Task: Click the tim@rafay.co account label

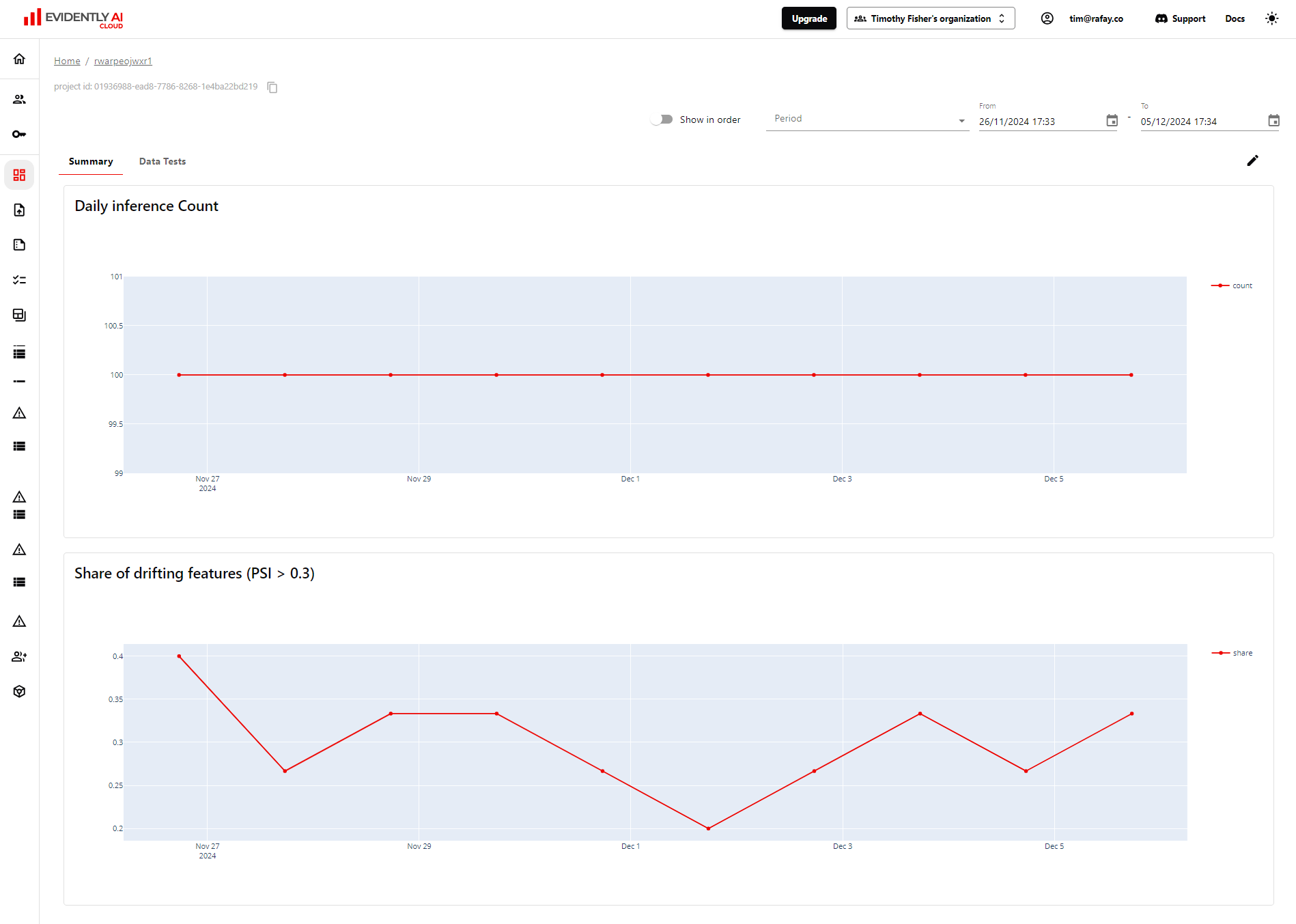Action: coord(1096,18)
